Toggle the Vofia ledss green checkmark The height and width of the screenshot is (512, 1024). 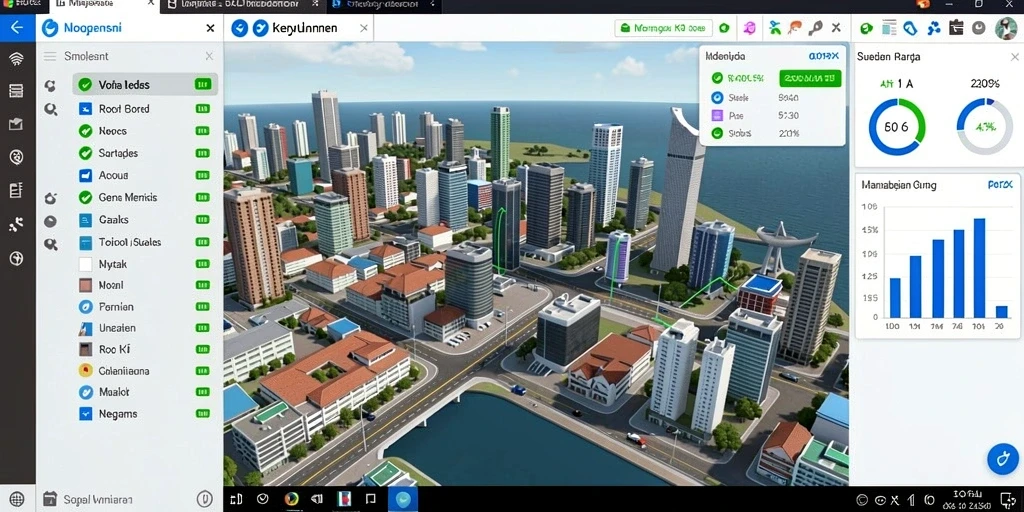click(85, 84)
